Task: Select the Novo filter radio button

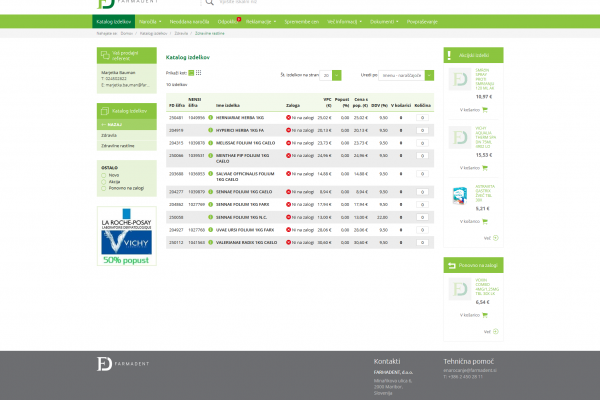Action: tap(103, 175)
